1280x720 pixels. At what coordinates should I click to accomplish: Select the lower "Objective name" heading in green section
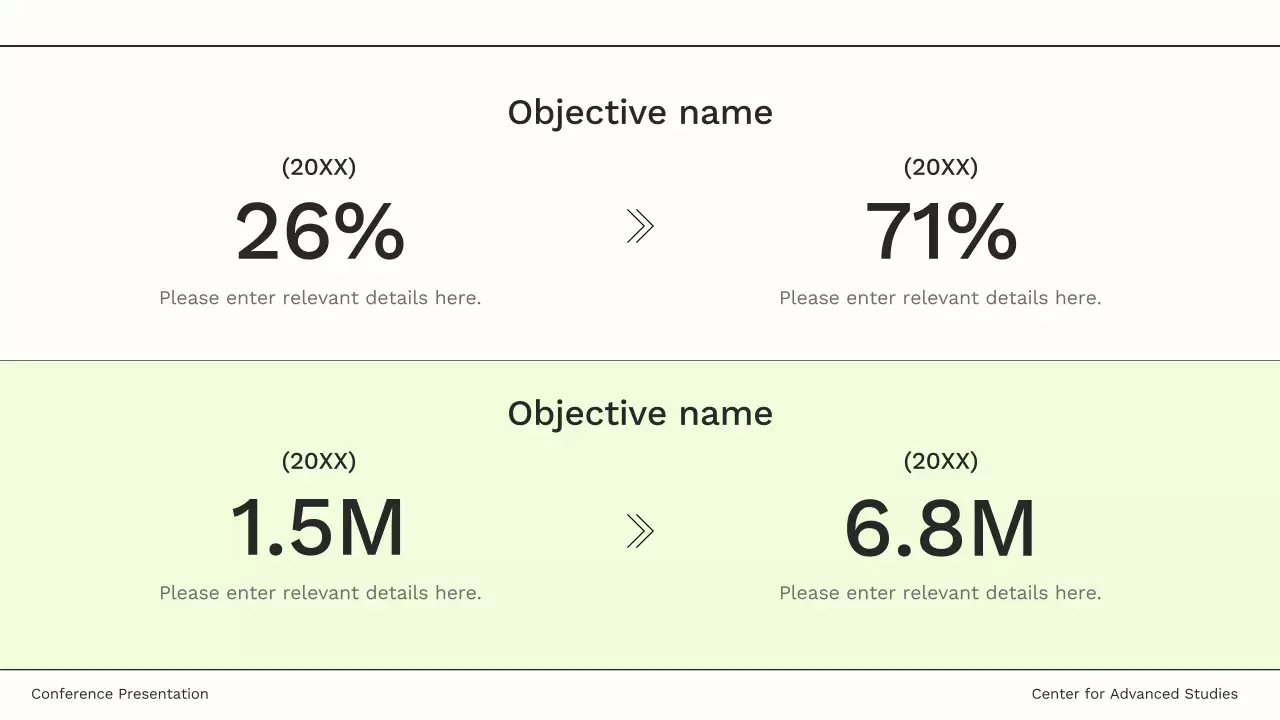pos(640,414)
